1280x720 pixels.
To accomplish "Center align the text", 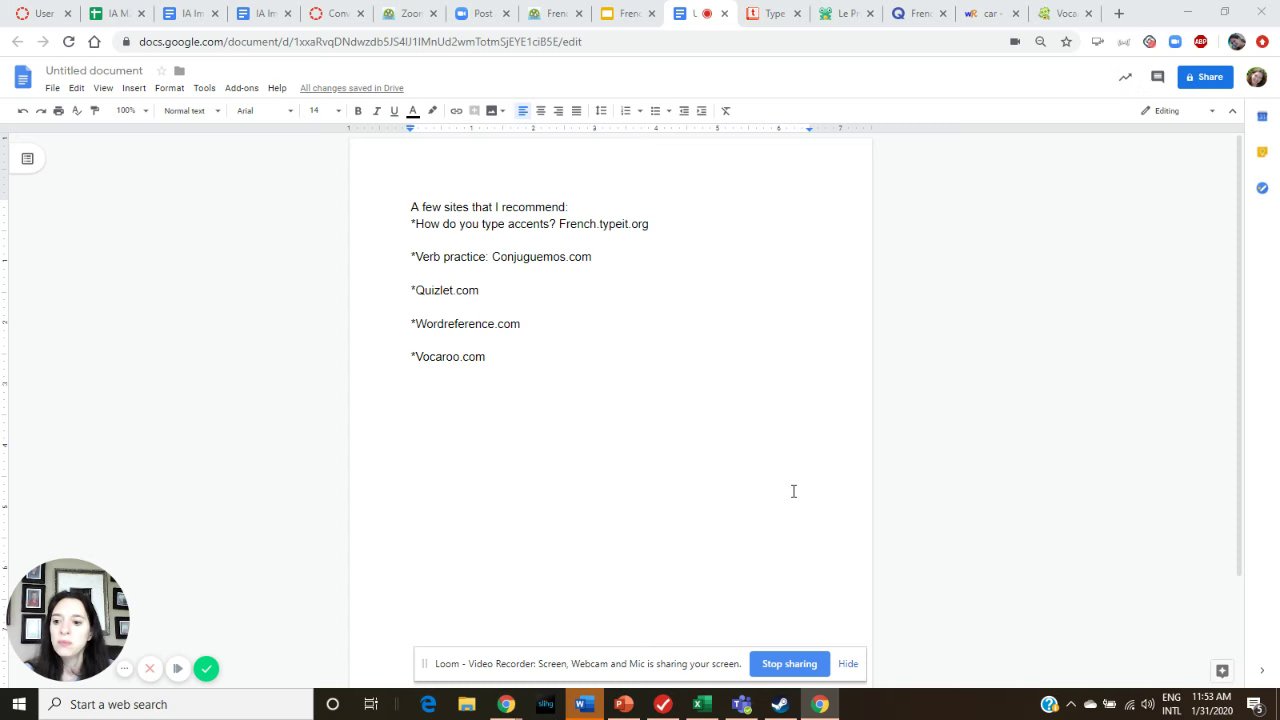I will 540,111.
